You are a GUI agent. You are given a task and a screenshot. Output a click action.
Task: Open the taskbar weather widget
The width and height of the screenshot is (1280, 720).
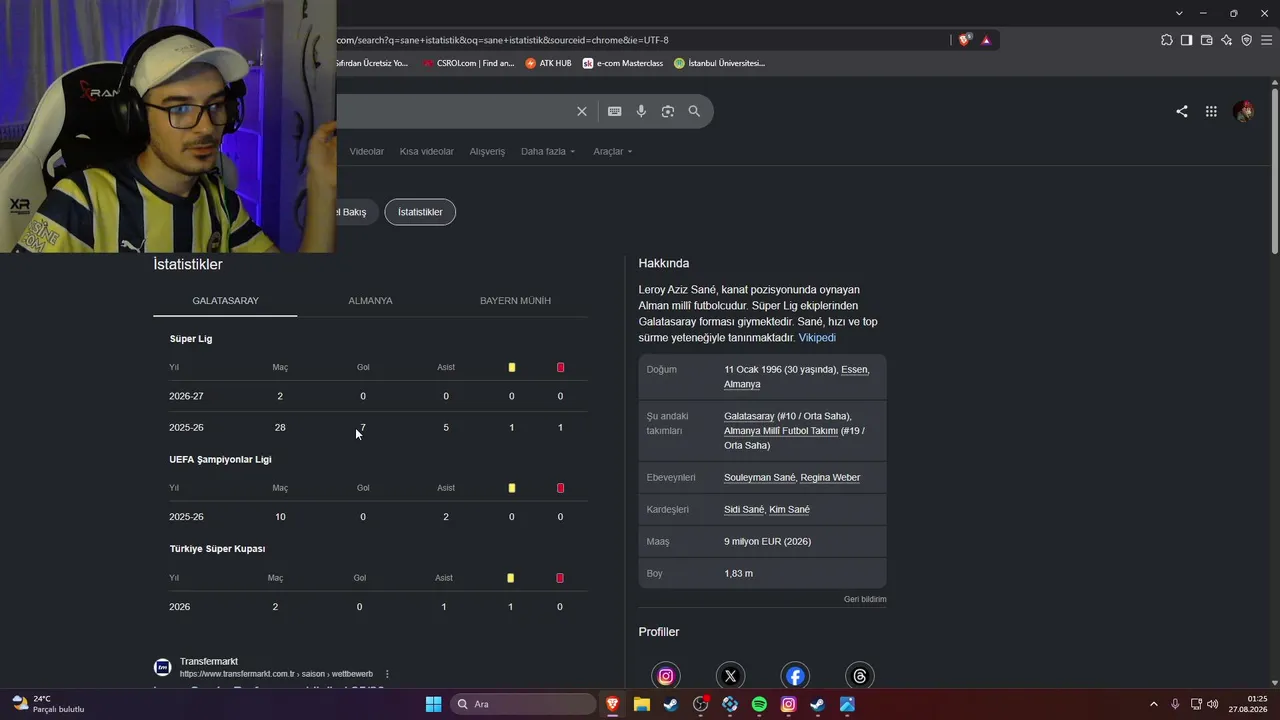click(x=47, y=704)
